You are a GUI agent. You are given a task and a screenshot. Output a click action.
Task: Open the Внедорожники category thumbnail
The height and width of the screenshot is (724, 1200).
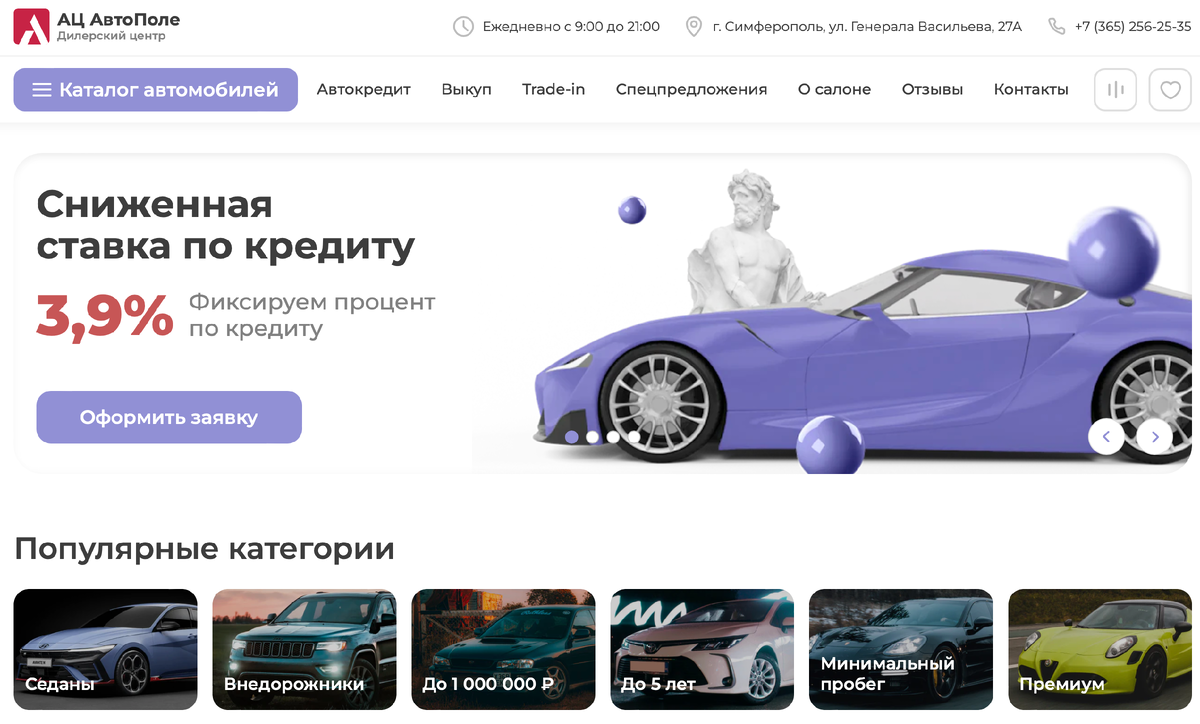(x=304, y=649)
